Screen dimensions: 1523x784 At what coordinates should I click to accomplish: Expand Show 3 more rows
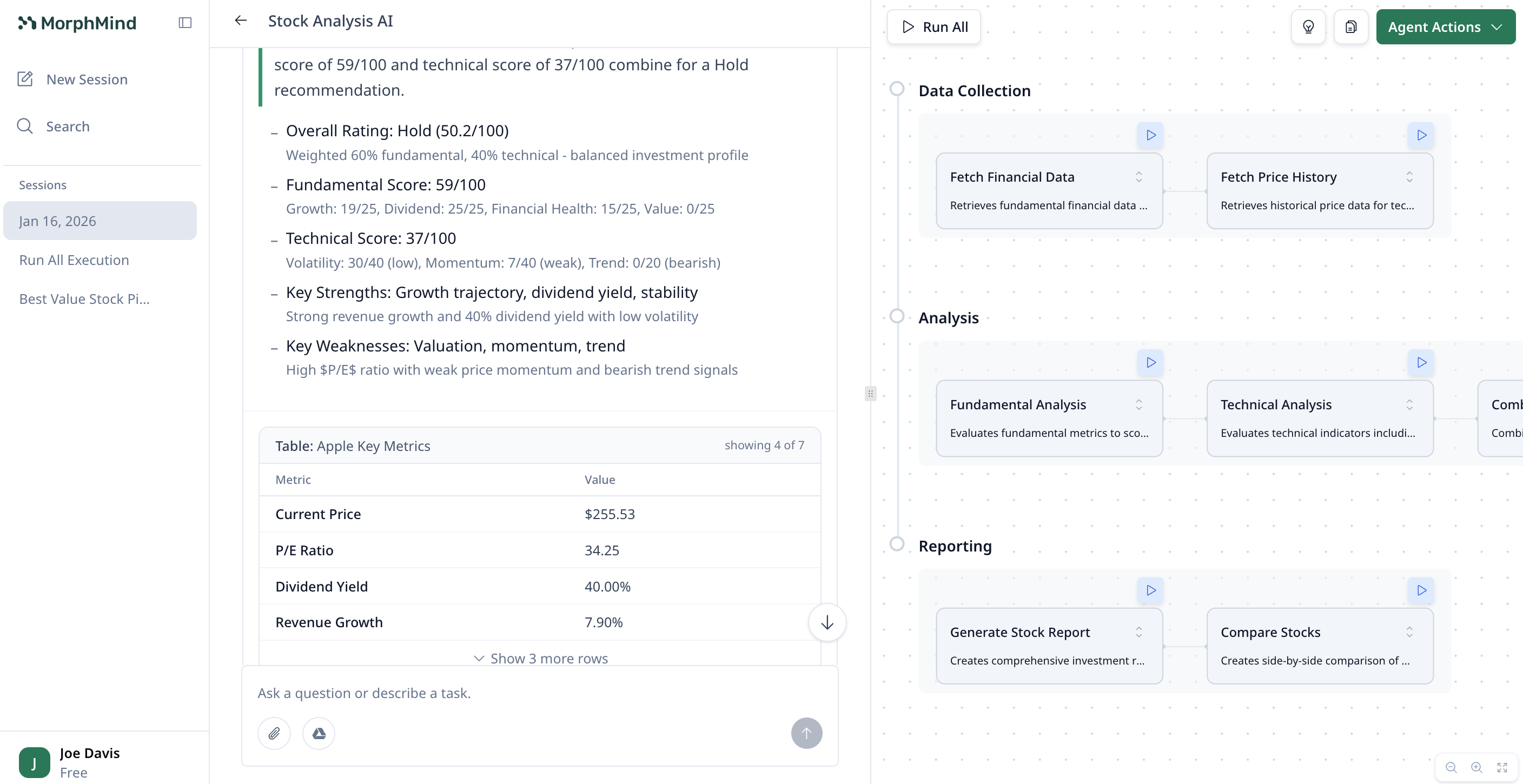tap(540, 658)
